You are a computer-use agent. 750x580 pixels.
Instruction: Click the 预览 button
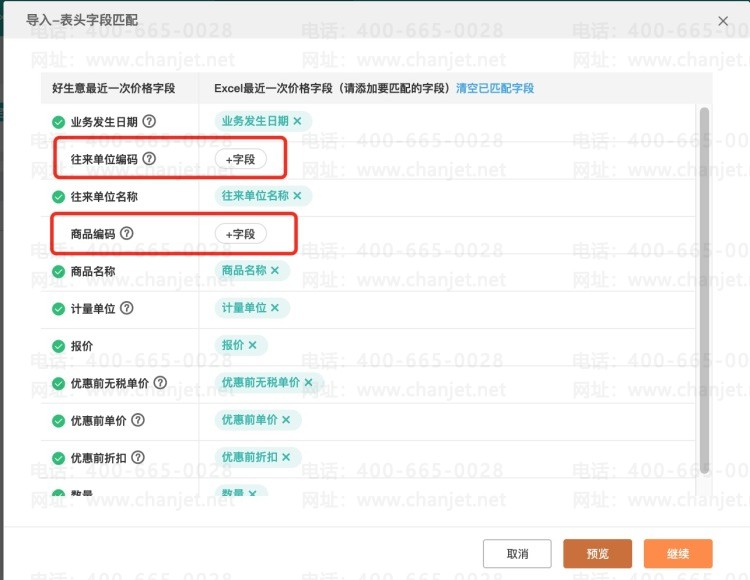(x=597, y=554)
